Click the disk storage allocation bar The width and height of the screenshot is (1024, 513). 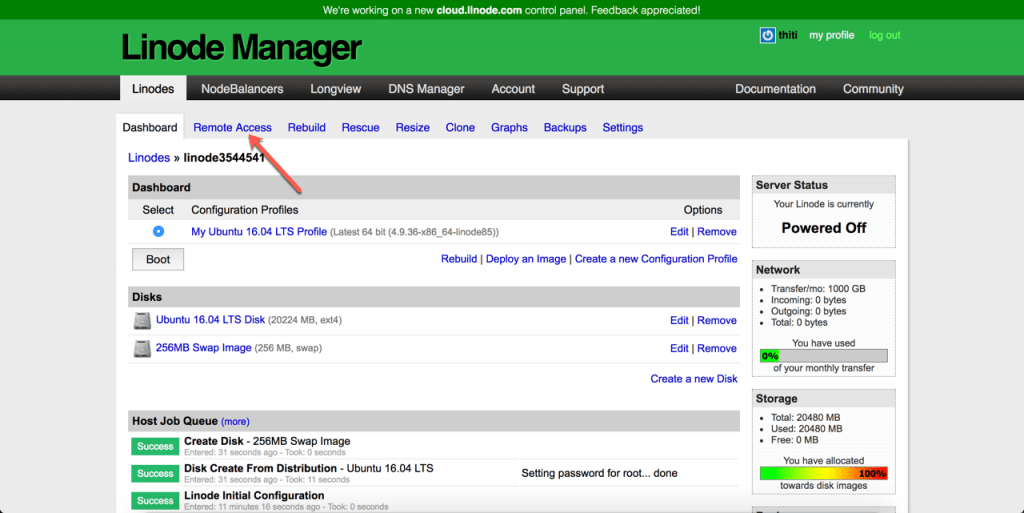coord(823,473)
